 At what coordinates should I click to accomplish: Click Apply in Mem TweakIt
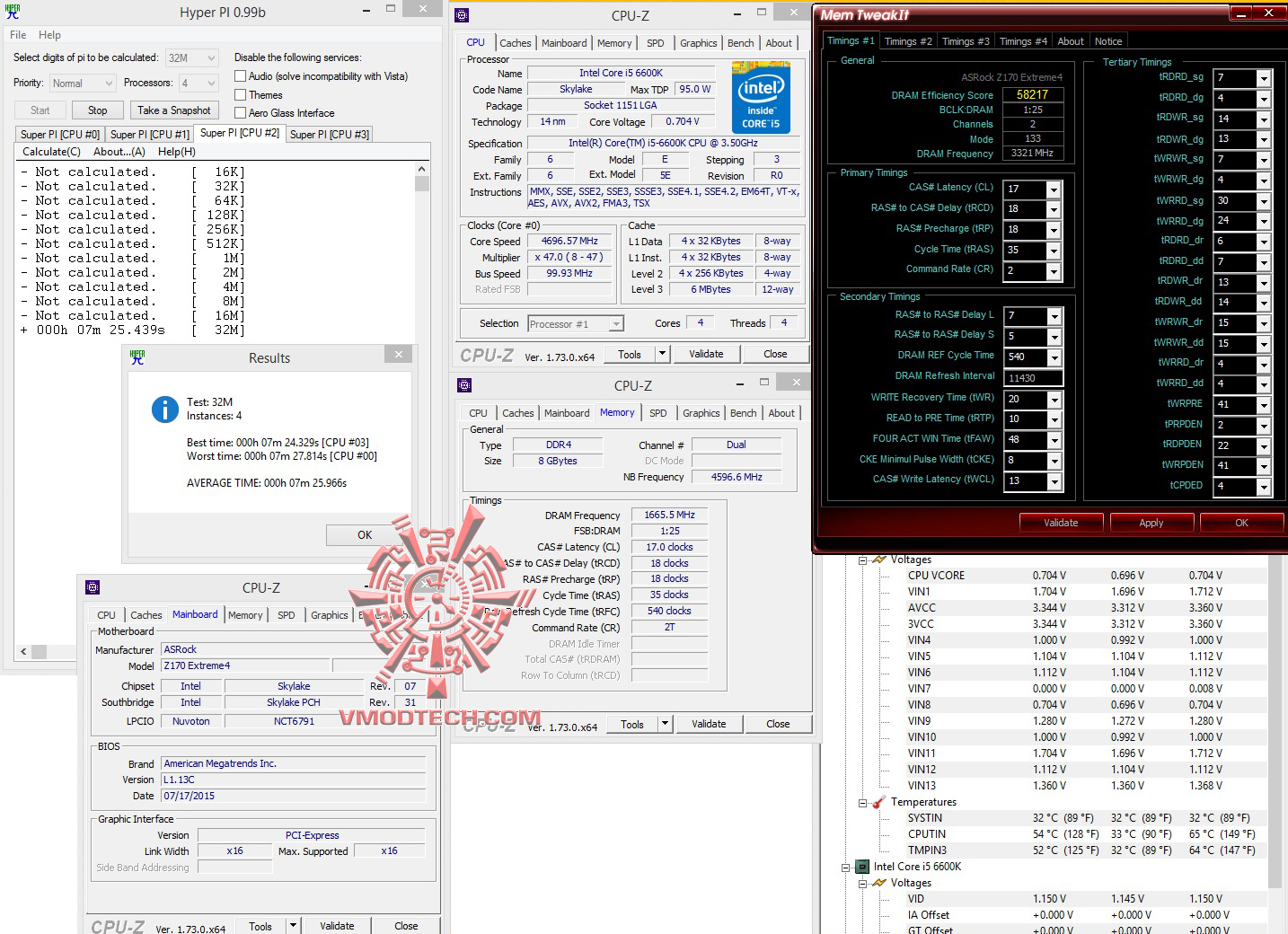point(1151,523)
